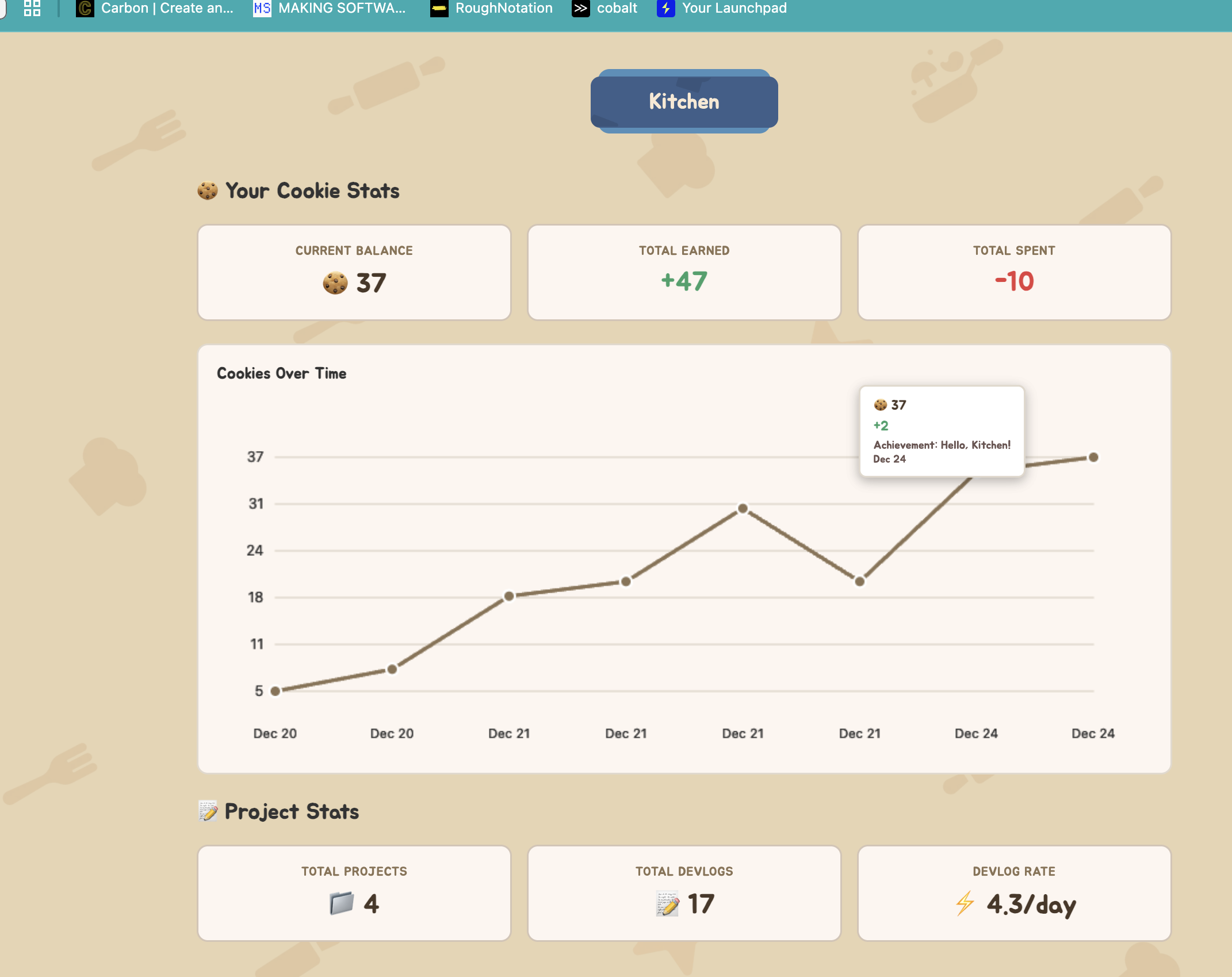Image resolution: width=1232 pixels, height=977 pixels.
Task: Click the first chart data point at 5
Action: pos(276,691)
